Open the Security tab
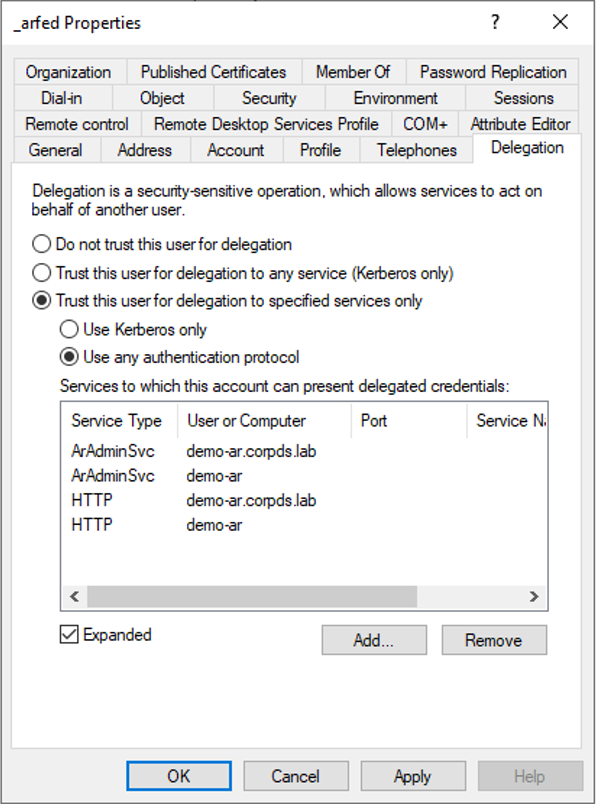Viewport: 596px width, 804px height. (x=269, y=98)
